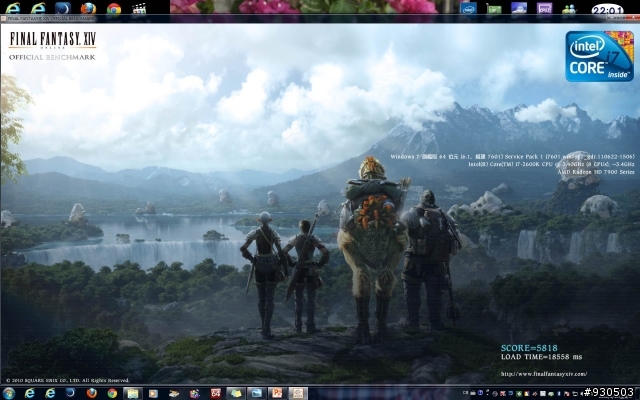Open the scanner-like device taskbar icon
The width and height of the screenshot is (640, 400).
pos(174,393)
